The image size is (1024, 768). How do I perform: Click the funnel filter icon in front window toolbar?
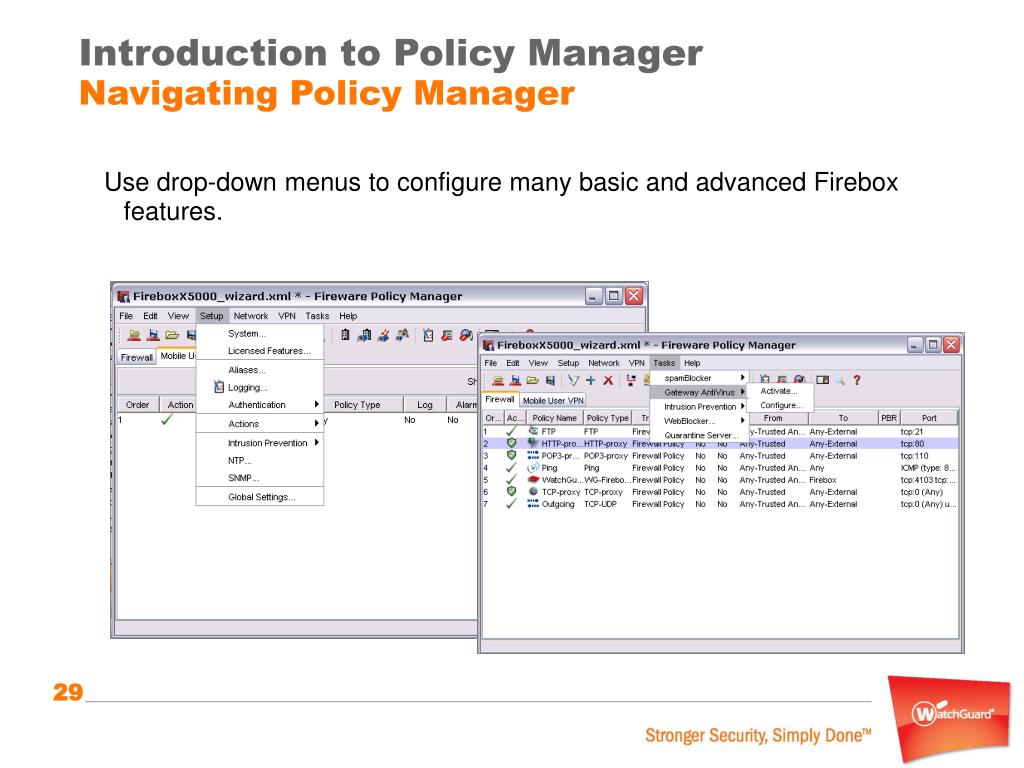(x=573, y=380)
